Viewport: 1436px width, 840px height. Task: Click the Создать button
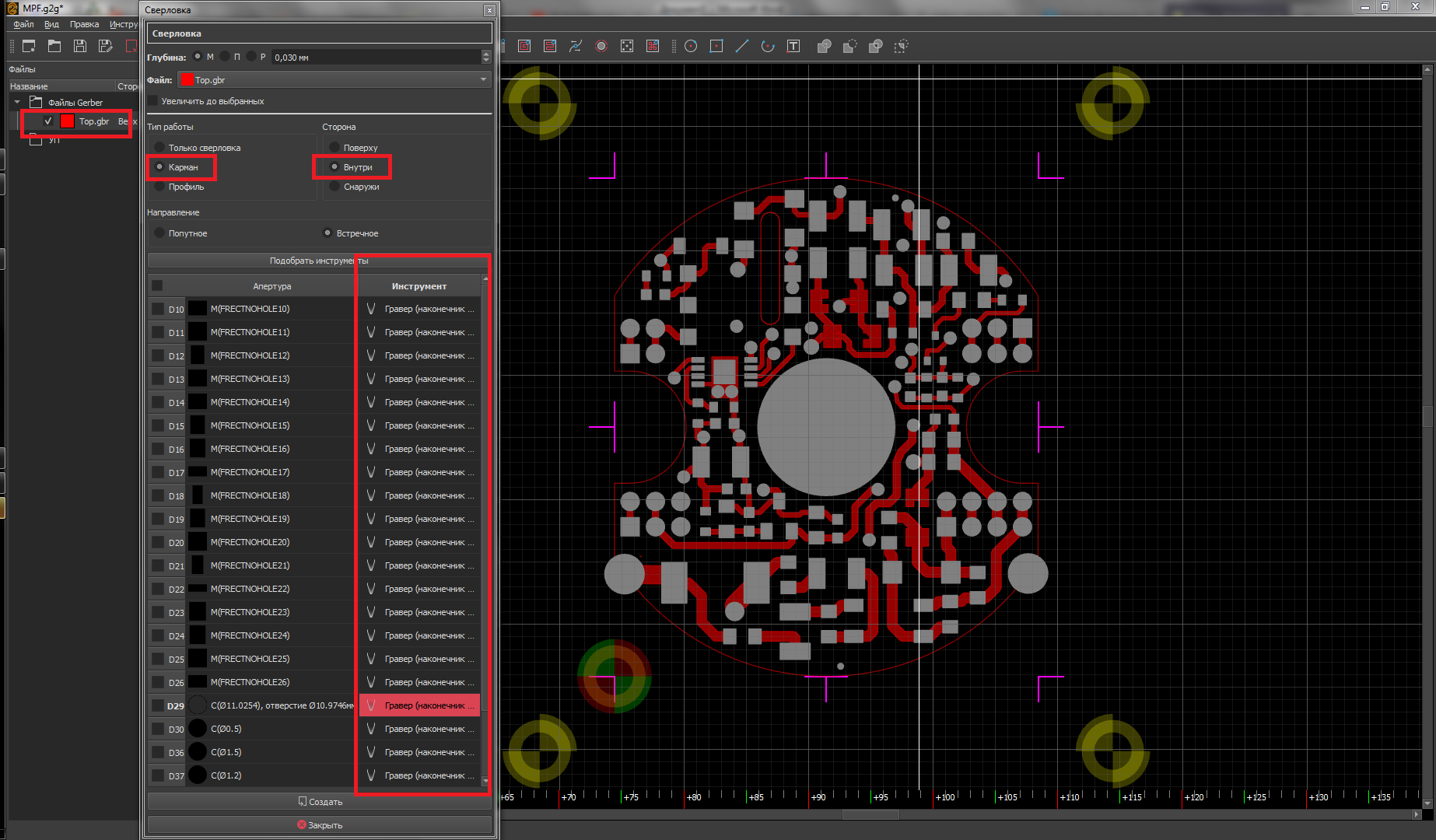tap(319, 802)
